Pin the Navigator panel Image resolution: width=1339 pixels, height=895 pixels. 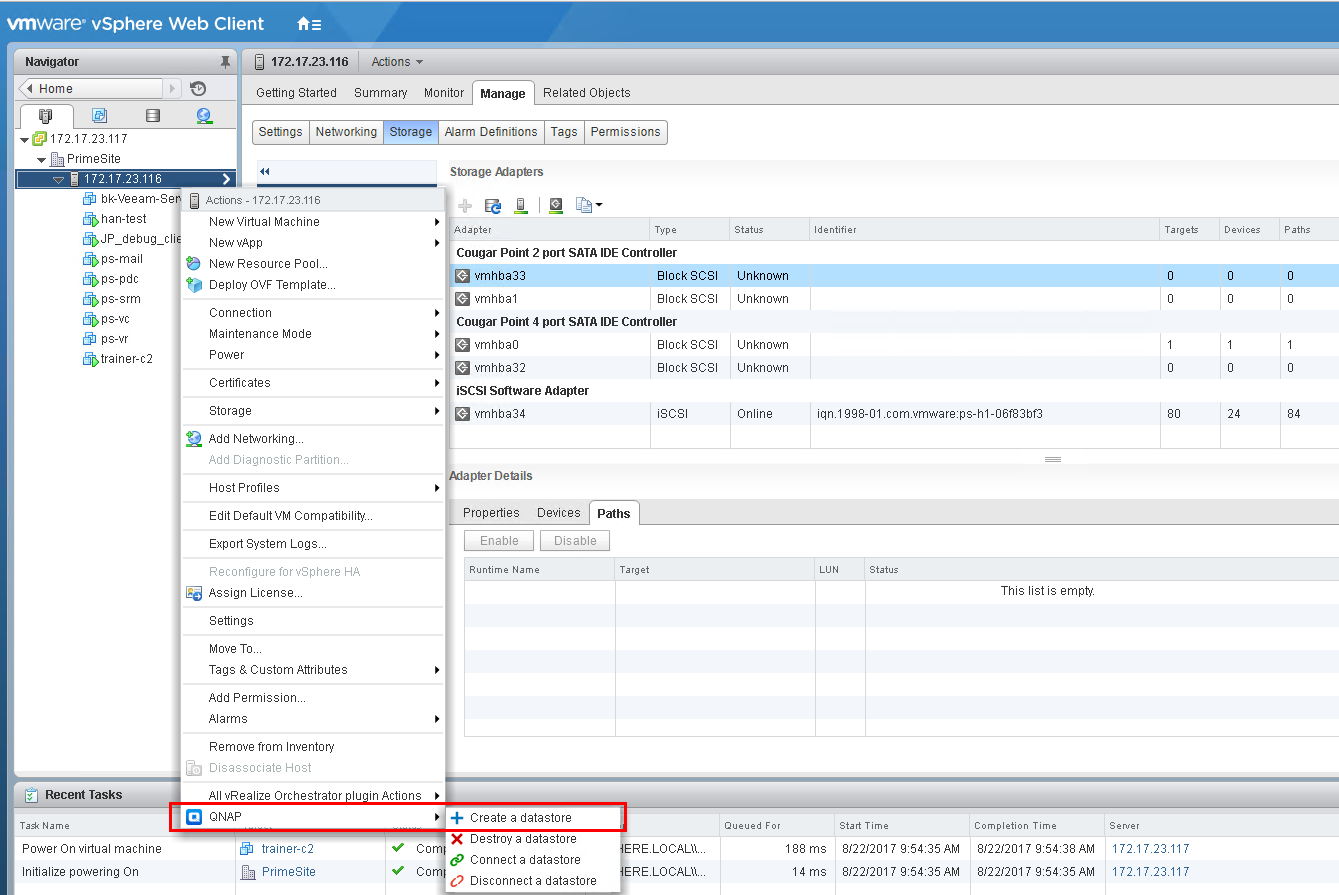[225, 62]
